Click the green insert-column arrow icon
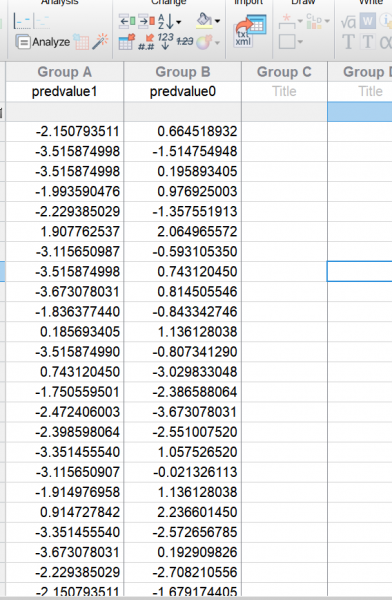 click(127, 21)
